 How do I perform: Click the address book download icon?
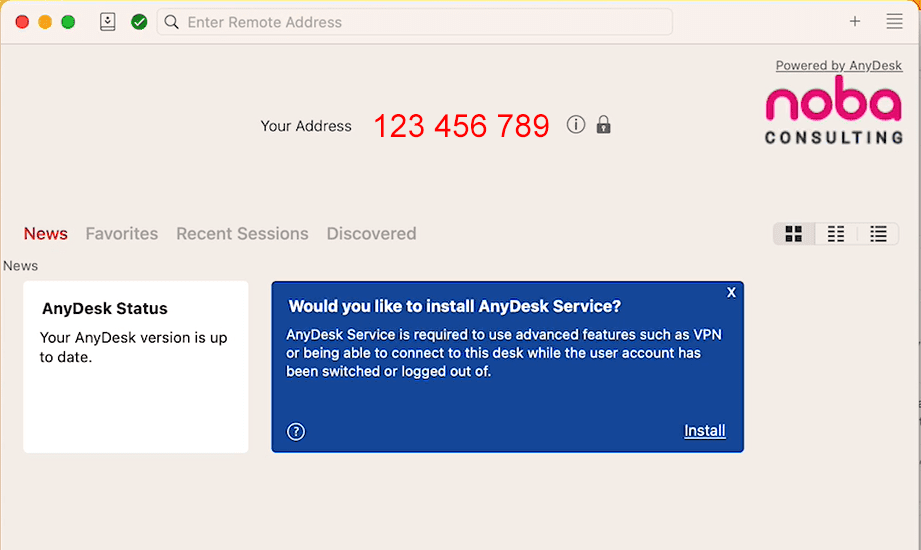point(108,22)
